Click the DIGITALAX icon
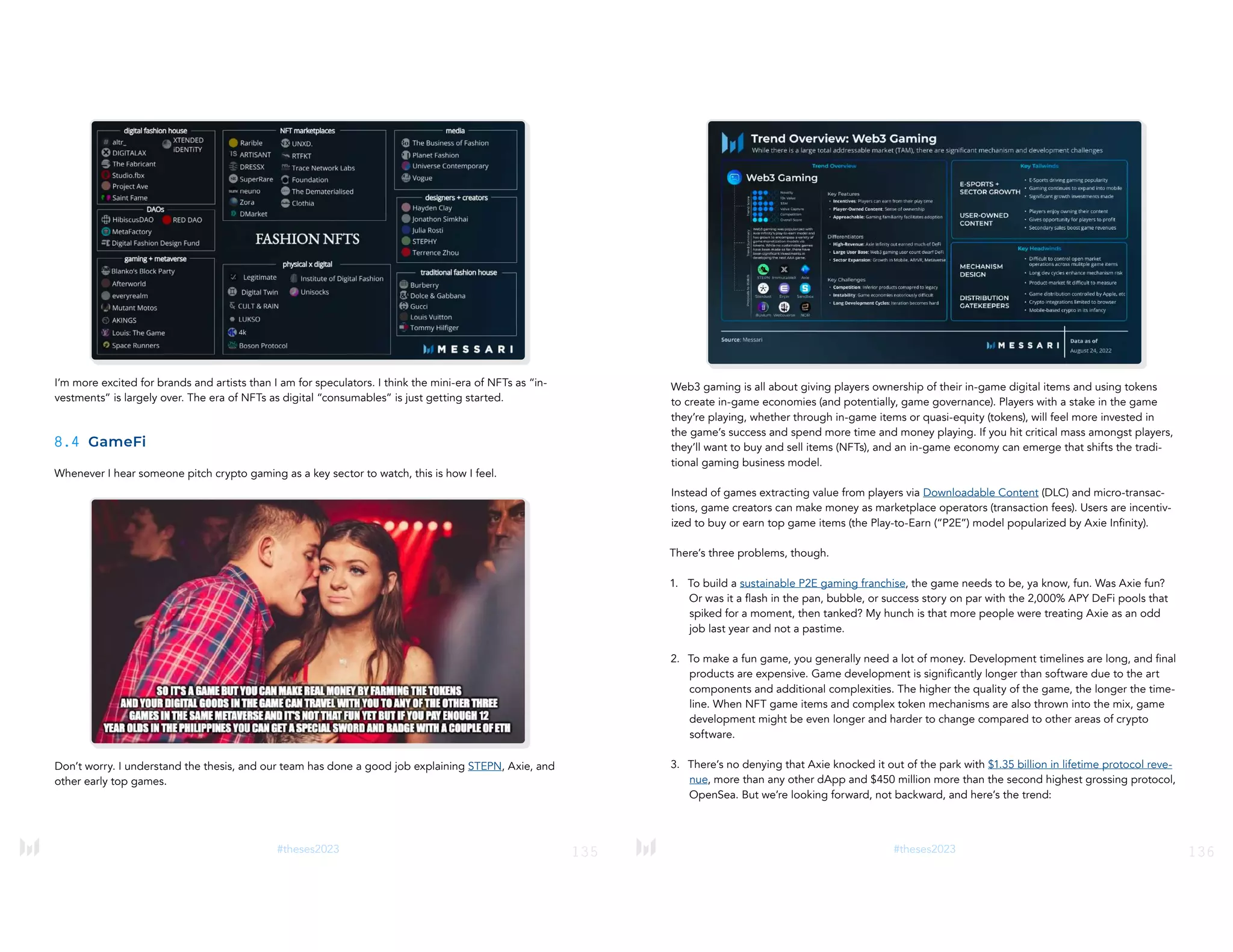 point(106,153)
